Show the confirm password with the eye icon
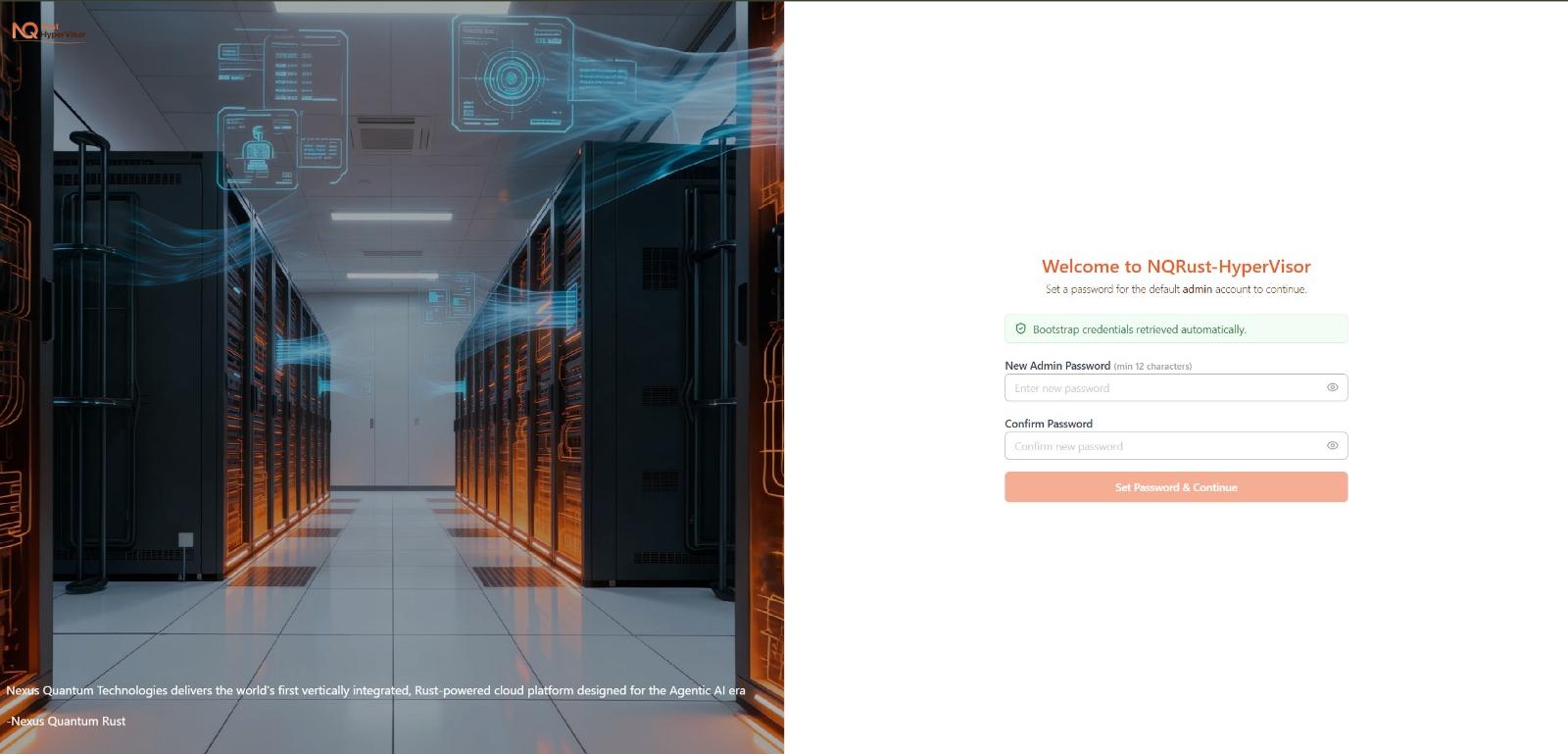The width and height of the screenshot is (1568, 754). point(1332,445)
